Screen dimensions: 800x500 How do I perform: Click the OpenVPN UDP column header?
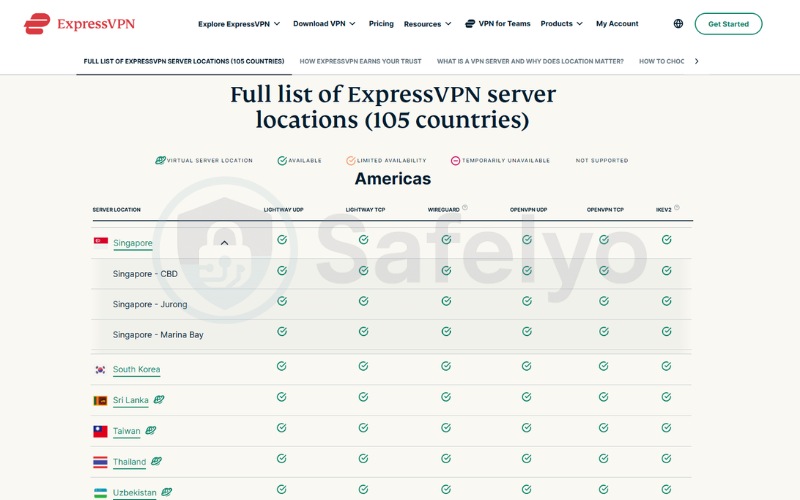click(528, 210)
